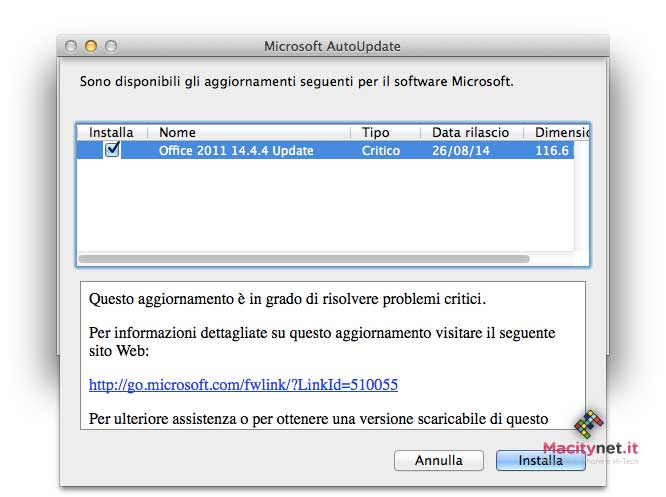Click the Microsoft AutoUpdate title bar
666x497 pixels.
332,46
